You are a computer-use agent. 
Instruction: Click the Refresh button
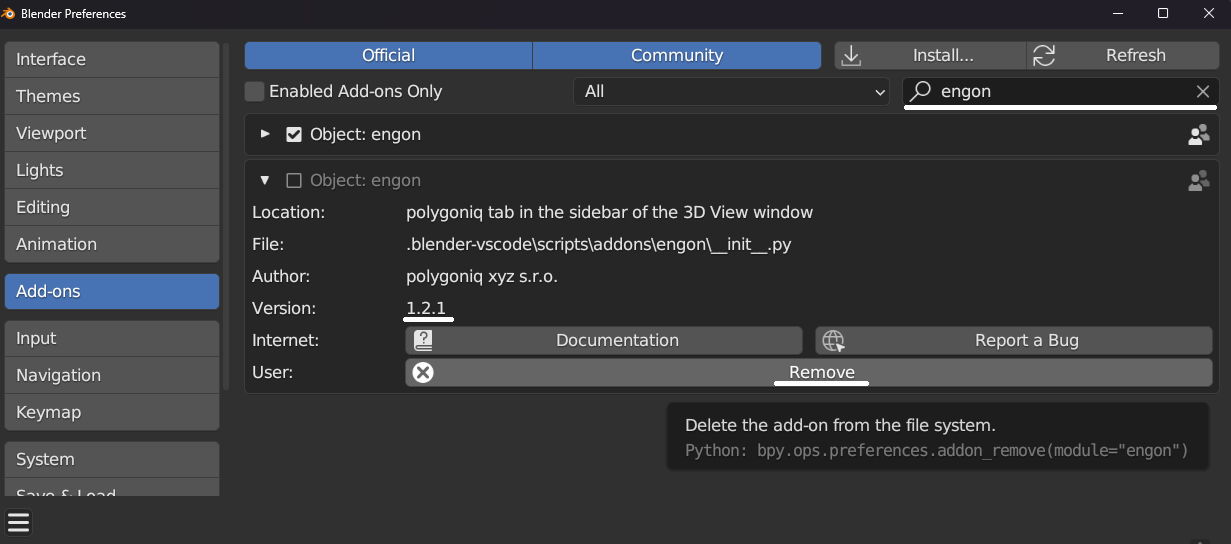coord(1123,56)
